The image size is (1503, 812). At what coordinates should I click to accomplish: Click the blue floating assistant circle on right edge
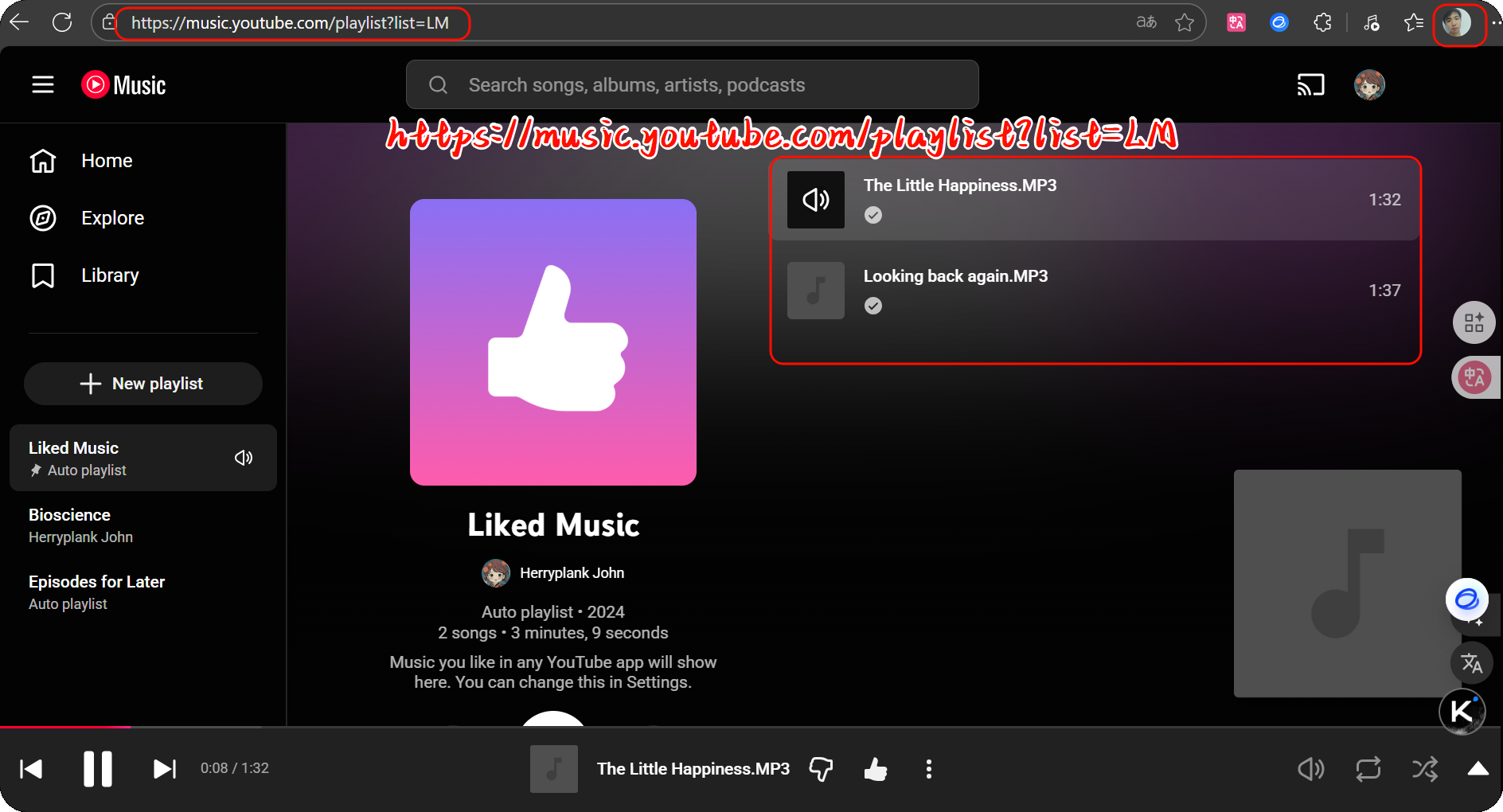(x=1467, y=599)
